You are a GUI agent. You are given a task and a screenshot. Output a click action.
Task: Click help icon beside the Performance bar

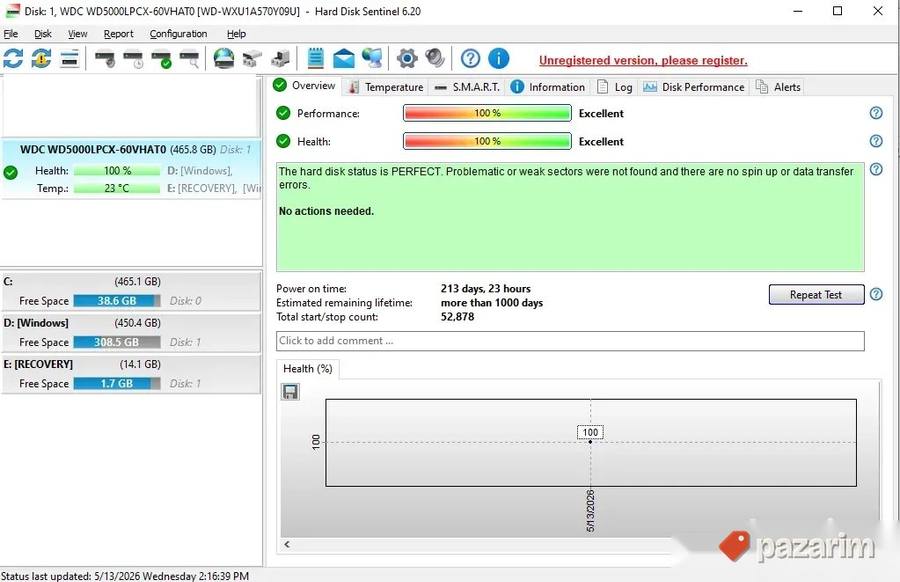click(876, 113)
